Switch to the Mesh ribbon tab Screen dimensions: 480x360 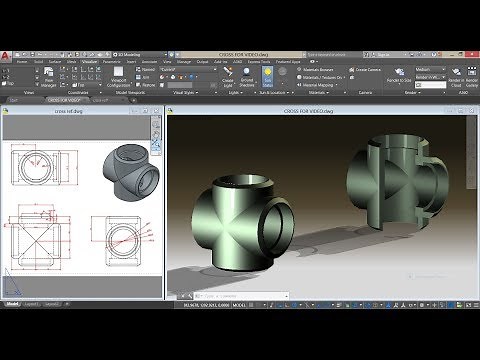click(71, 62)
